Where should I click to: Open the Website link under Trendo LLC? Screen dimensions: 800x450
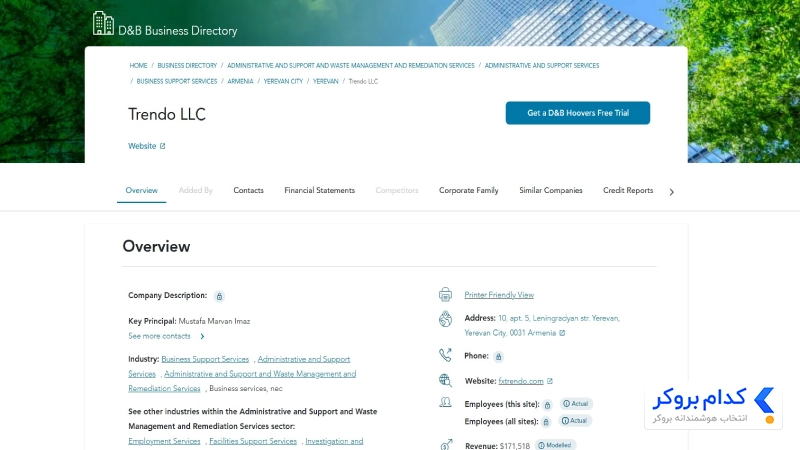(142, 146)
